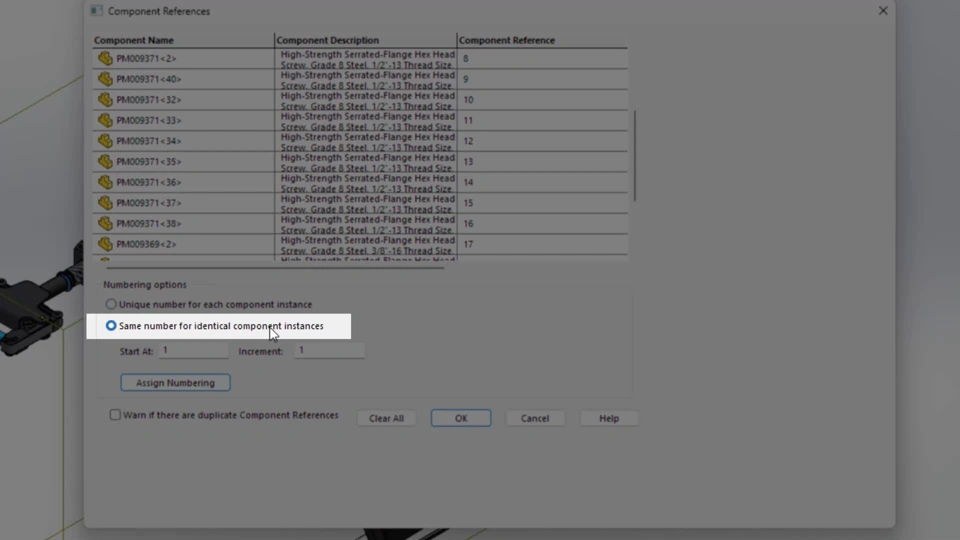The image size is (960, 540).
Task: Select the PM009371<38> component name
Action: click(x=149, y=223)
